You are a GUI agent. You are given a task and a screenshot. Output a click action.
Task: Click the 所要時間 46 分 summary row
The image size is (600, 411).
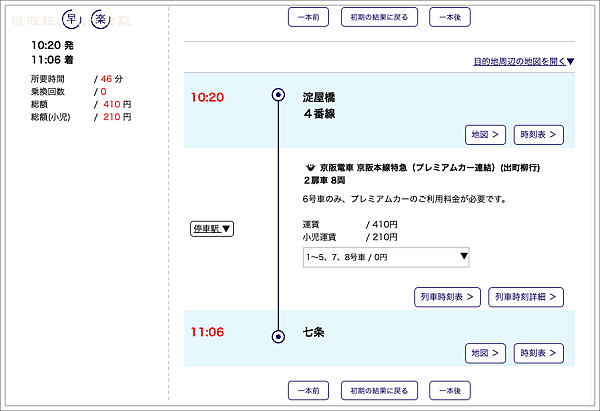(77, 79)
